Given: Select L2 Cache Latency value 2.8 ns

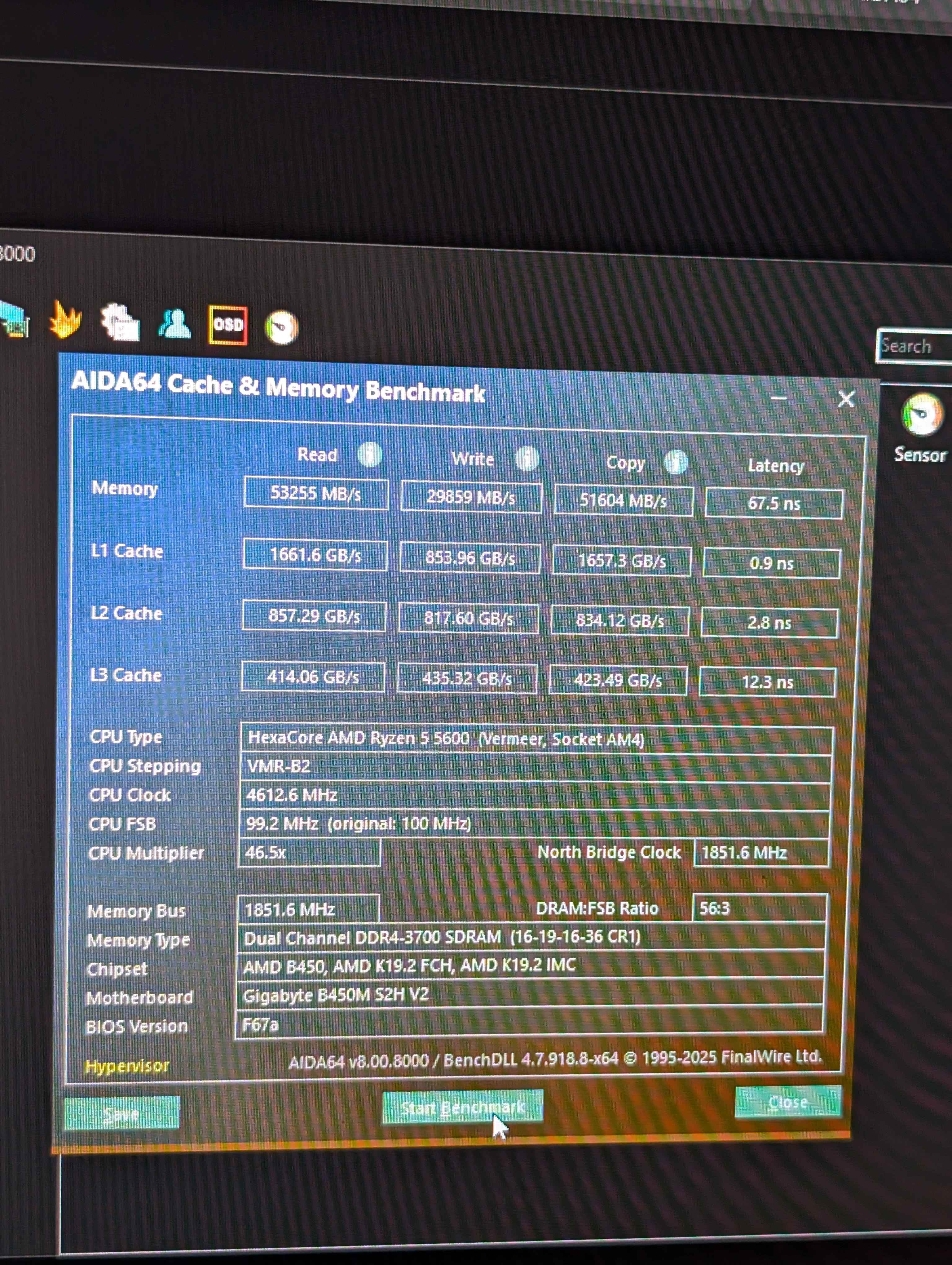Looking at the screenshot, I should 770,623.
